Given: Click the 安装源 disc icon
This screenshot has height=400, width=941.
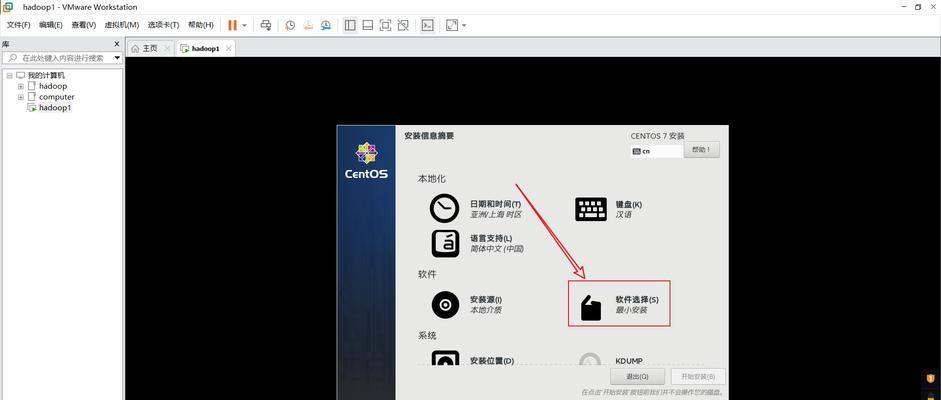Looking at the screenshot, I should click(x=445, y=305).
